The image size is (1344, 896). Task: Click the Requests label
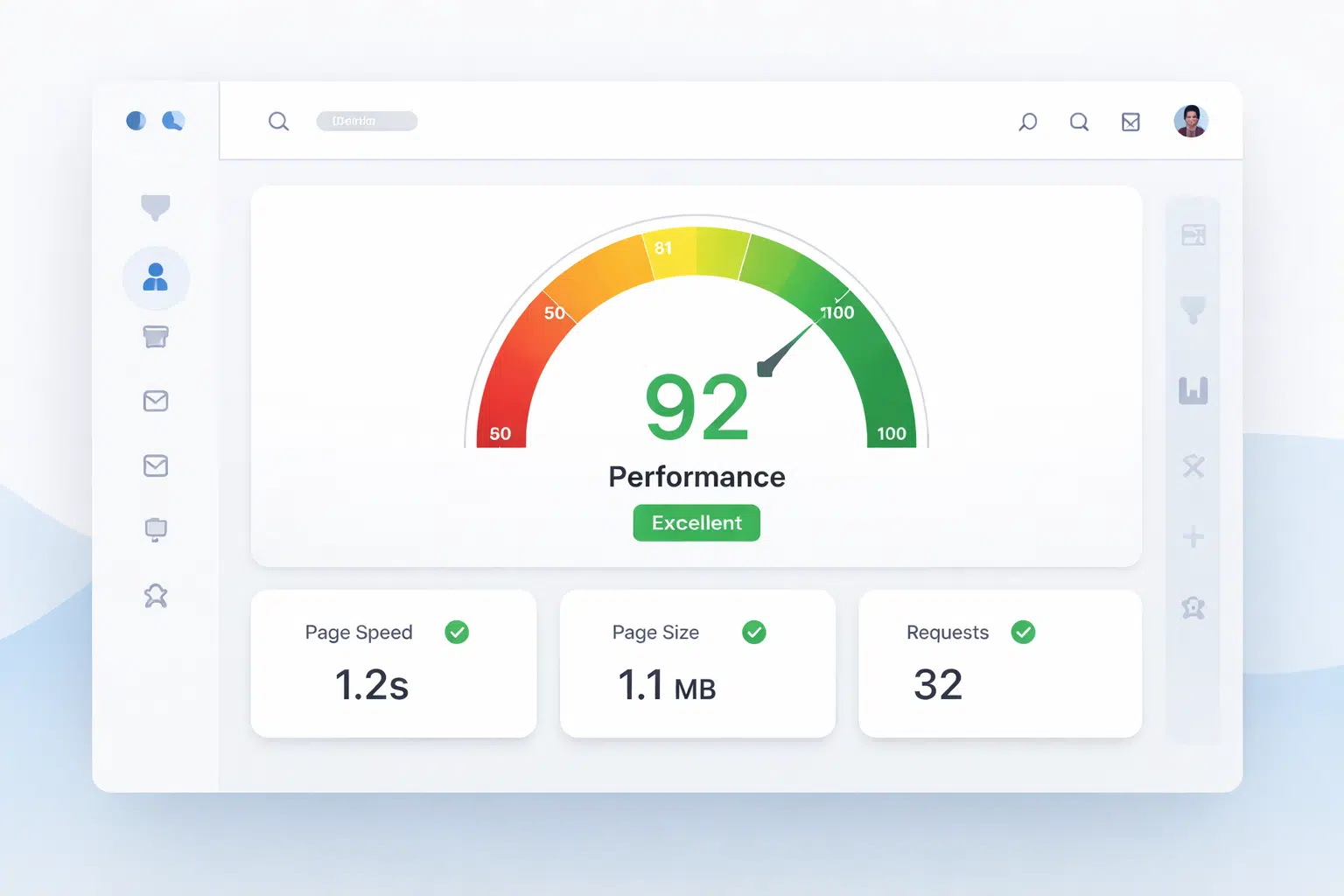coord(948,633)
